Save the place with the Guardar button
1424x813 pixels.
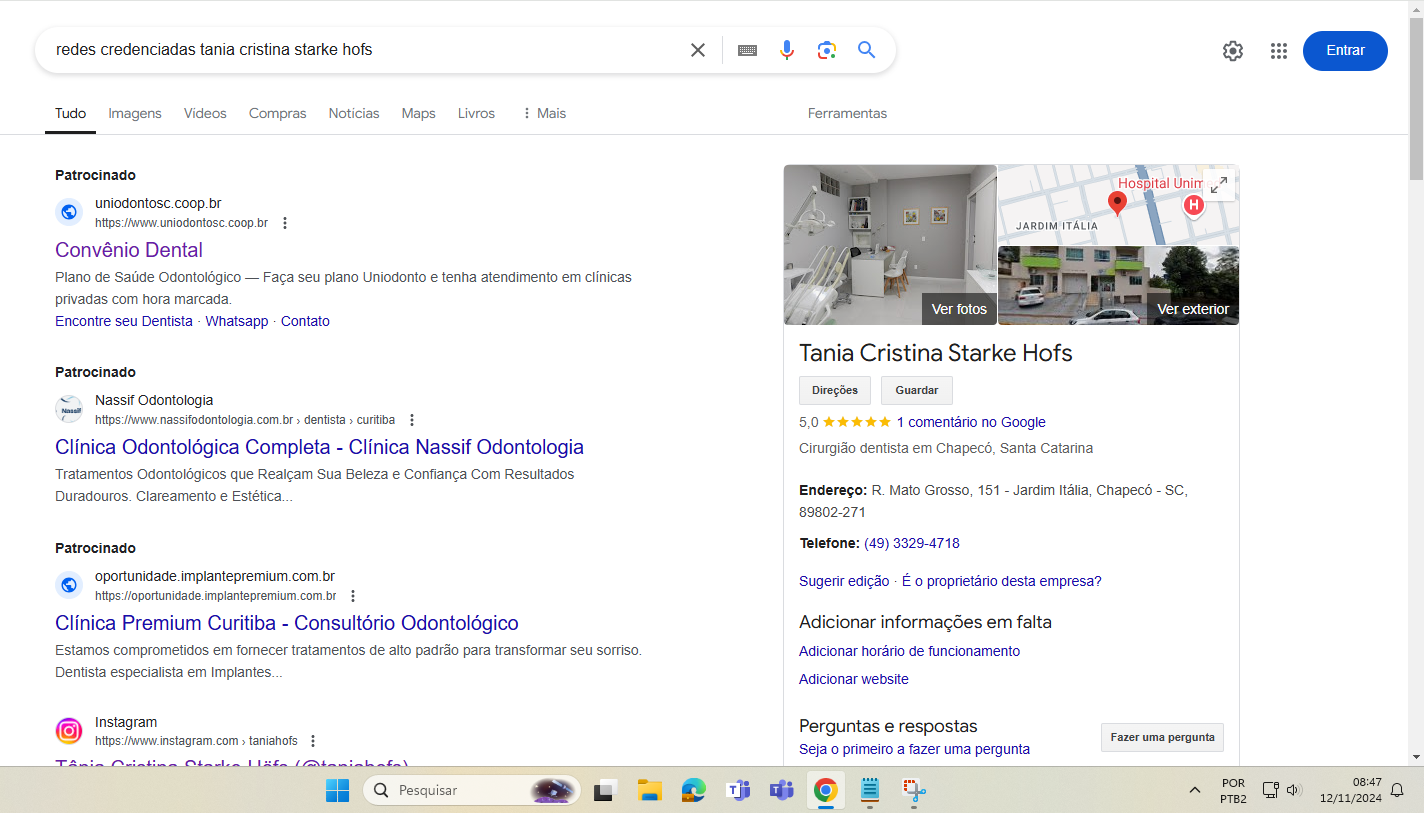click(917, 390)
